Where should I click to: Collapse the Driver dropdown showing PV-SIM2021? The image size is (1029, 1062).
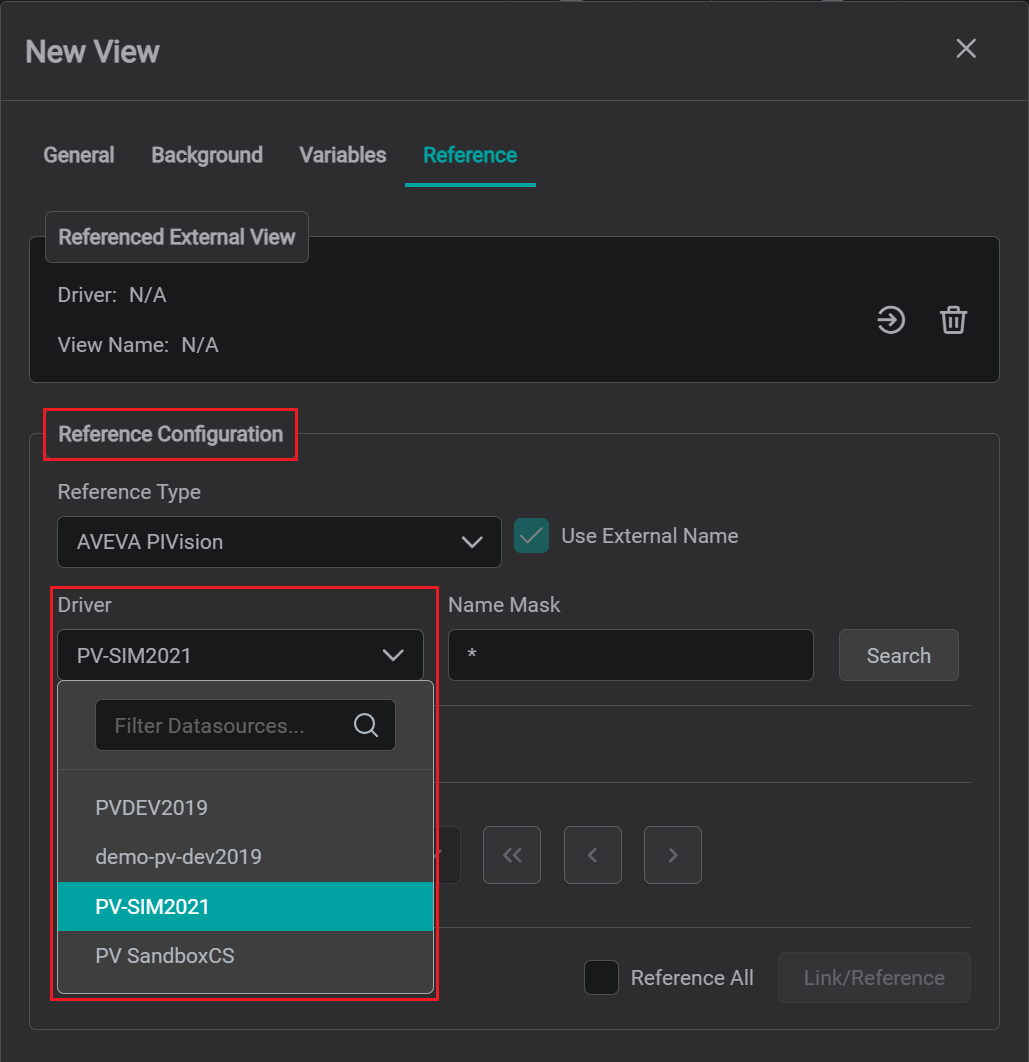pyautogui.click(x=240, y=655)
